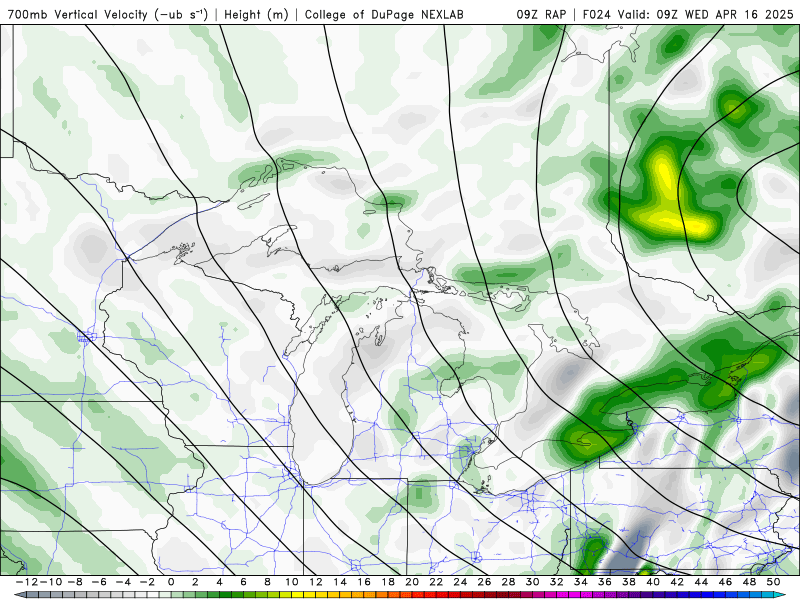Click the "-8" color scale label

point(75,582)
